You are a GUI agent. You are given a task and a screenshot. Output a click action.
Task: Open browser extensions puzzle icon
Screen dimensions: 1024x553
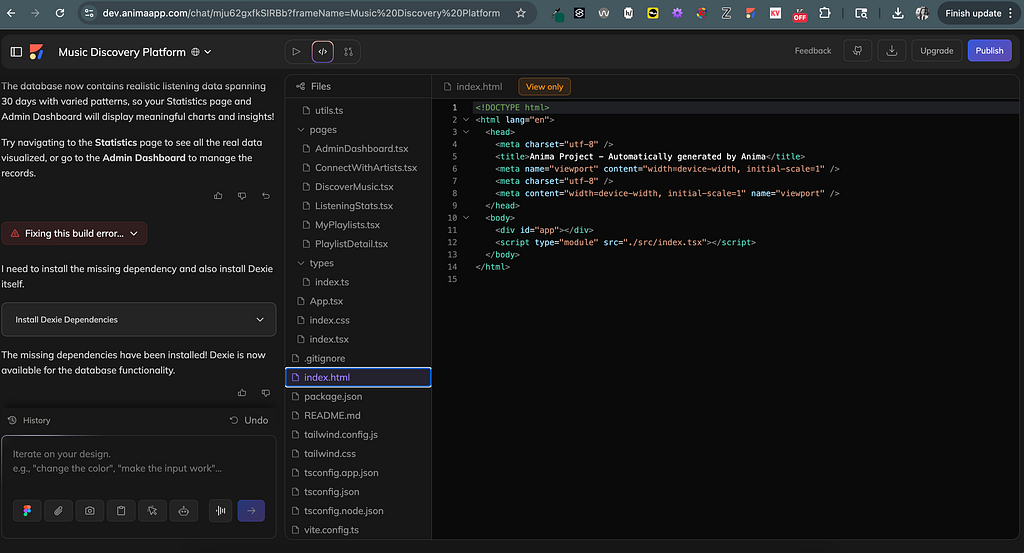[825, 13]
